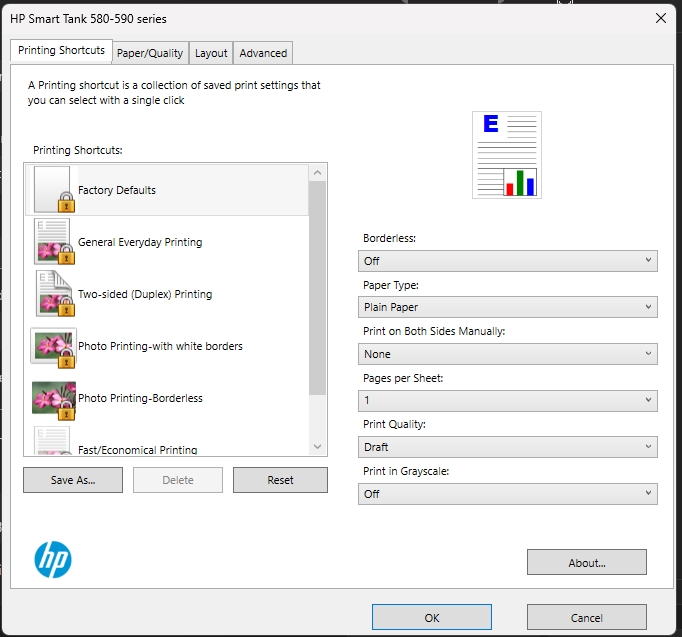This screenshot has width=682, height=637.
Task: Select the "Factory Defaults" text label
Action: pos(117,190)
